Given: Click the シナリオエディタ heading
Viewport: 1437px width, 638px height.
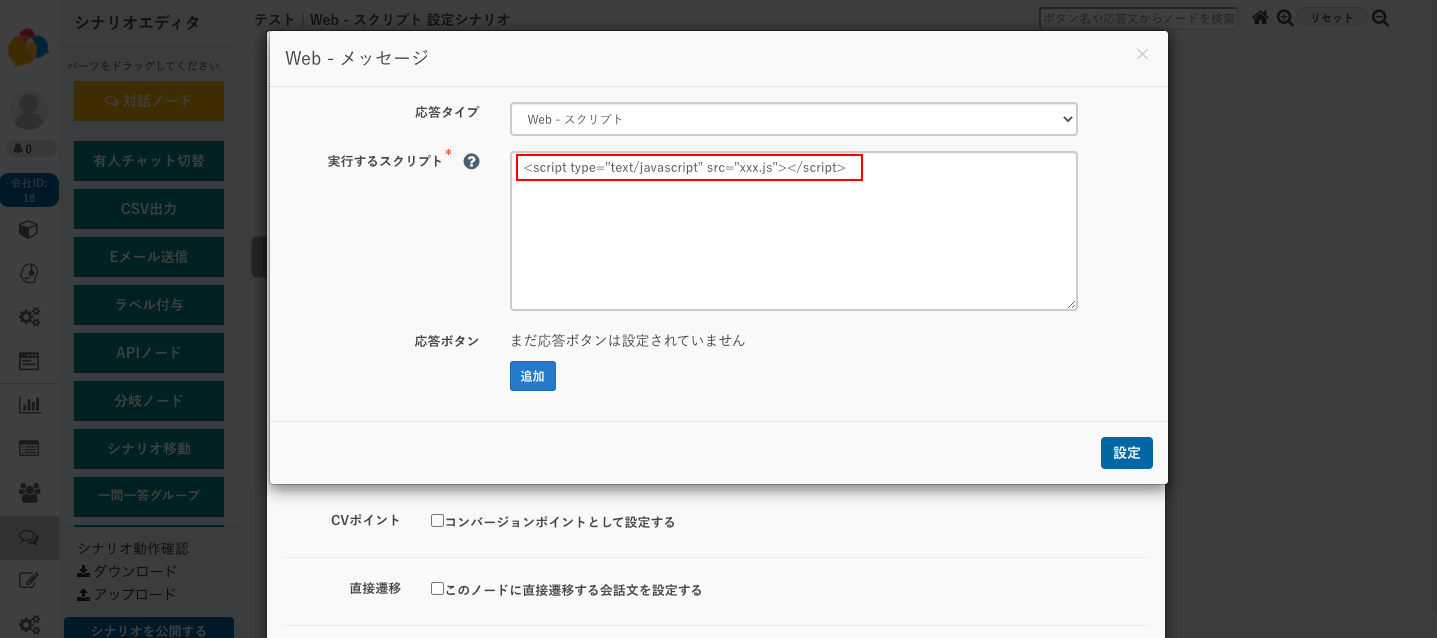Looking at the screenshot, I should point(137,22).
